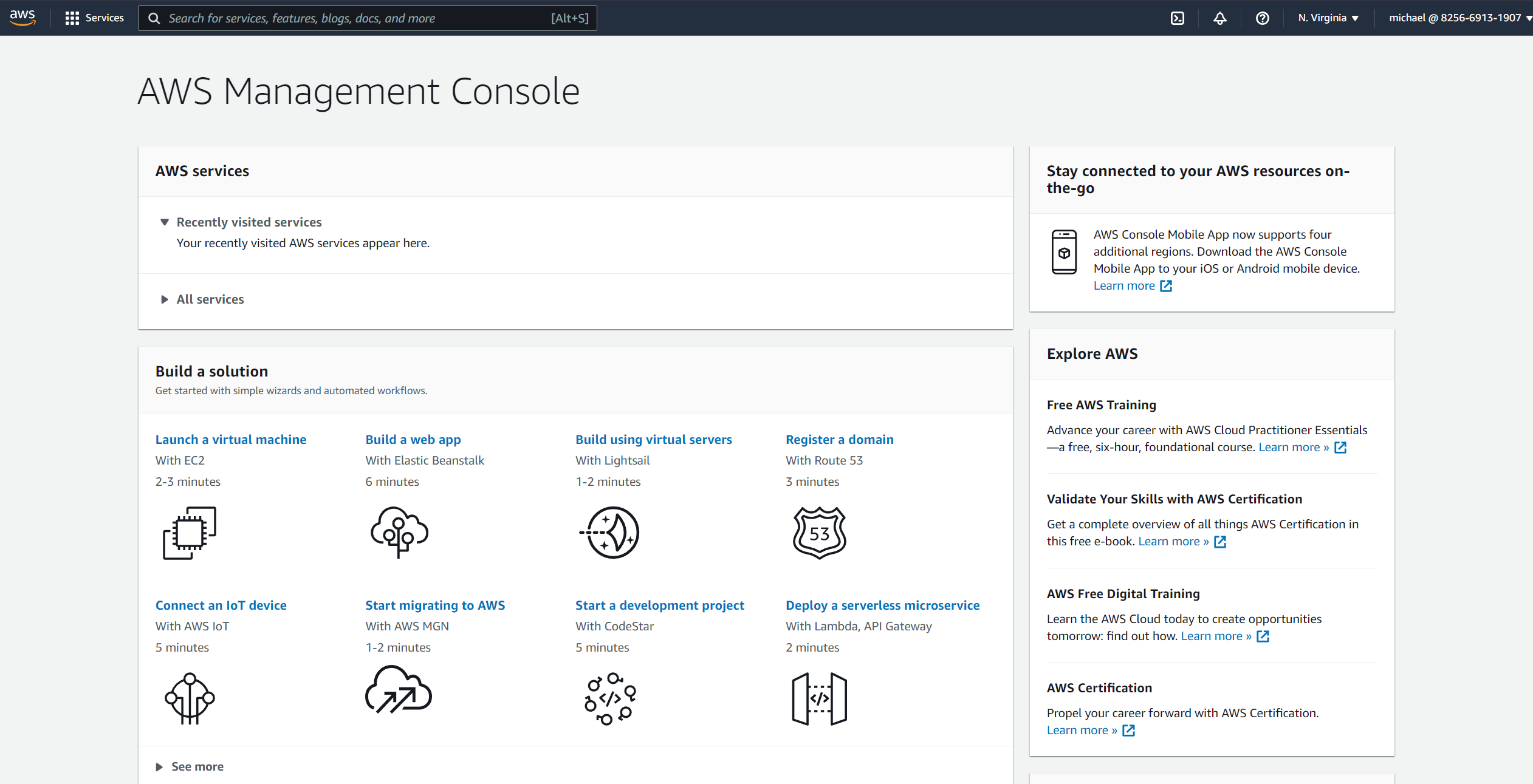The height and width of the screenshot is (784, 1533).
Task: Click the Build a solution heading
Action: tap(211, 372)
